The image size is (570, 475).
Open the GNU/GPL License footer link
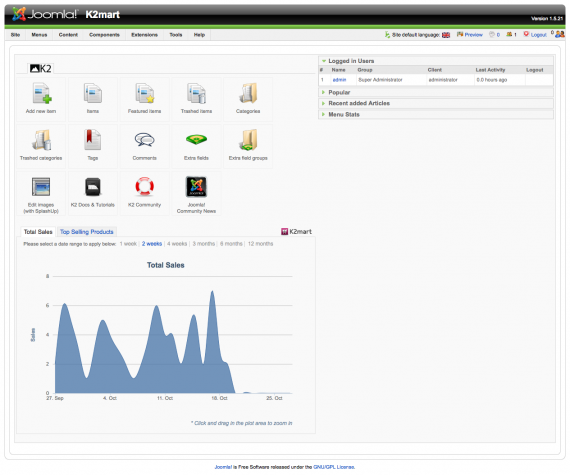(334, 467)
